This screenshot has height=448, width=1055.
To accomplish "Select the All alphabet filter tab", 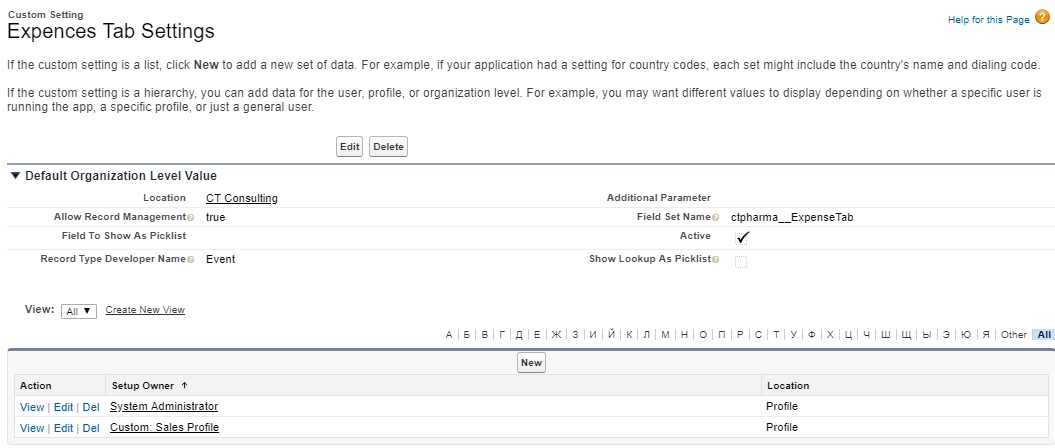I will 1043,335.
